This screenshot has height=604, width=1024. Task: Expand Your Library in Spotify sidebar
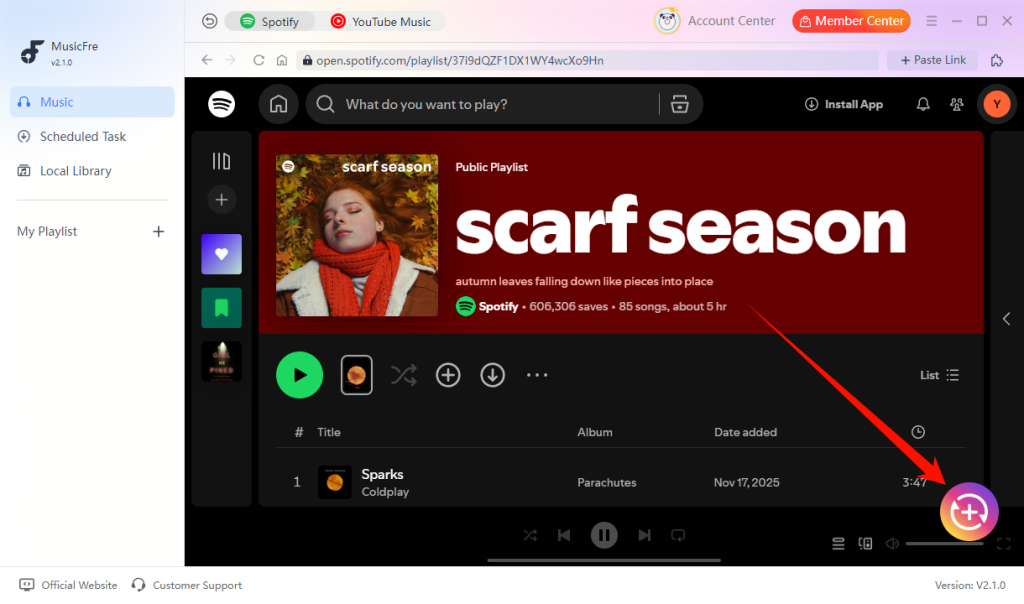[x=221, y=161]
